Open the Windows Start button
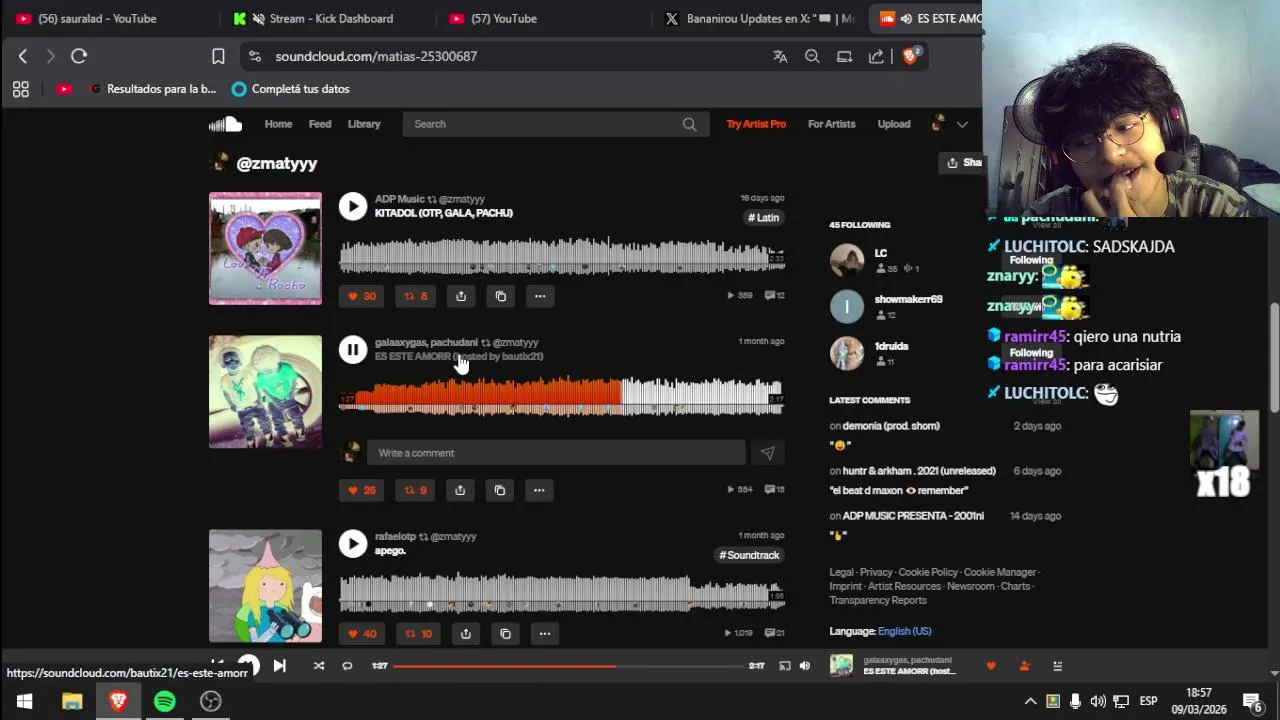Image resolution: width=1280 pixels, height=720 pixels. coord(24,701)
